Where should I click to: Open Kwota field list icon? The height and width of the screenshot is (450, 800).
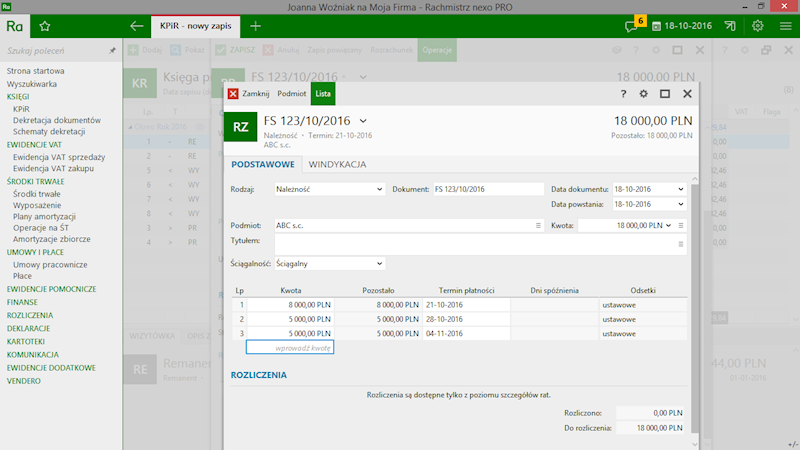(681, 226)
